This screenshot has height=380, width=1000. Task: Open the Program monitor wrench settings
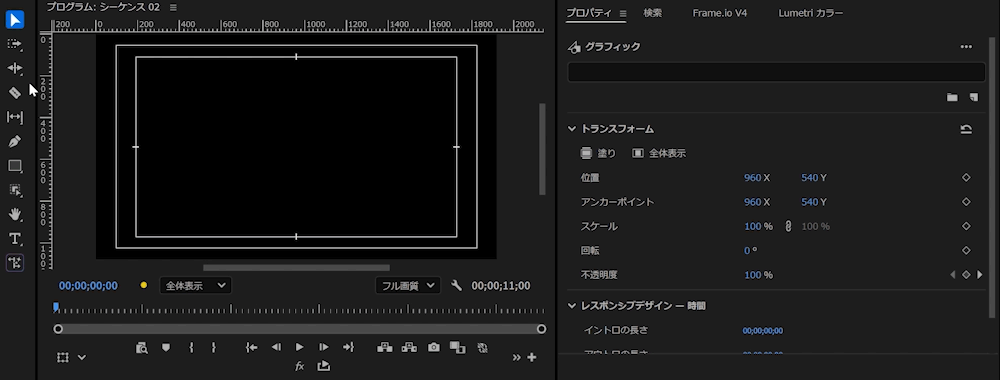tap(456, 286)
